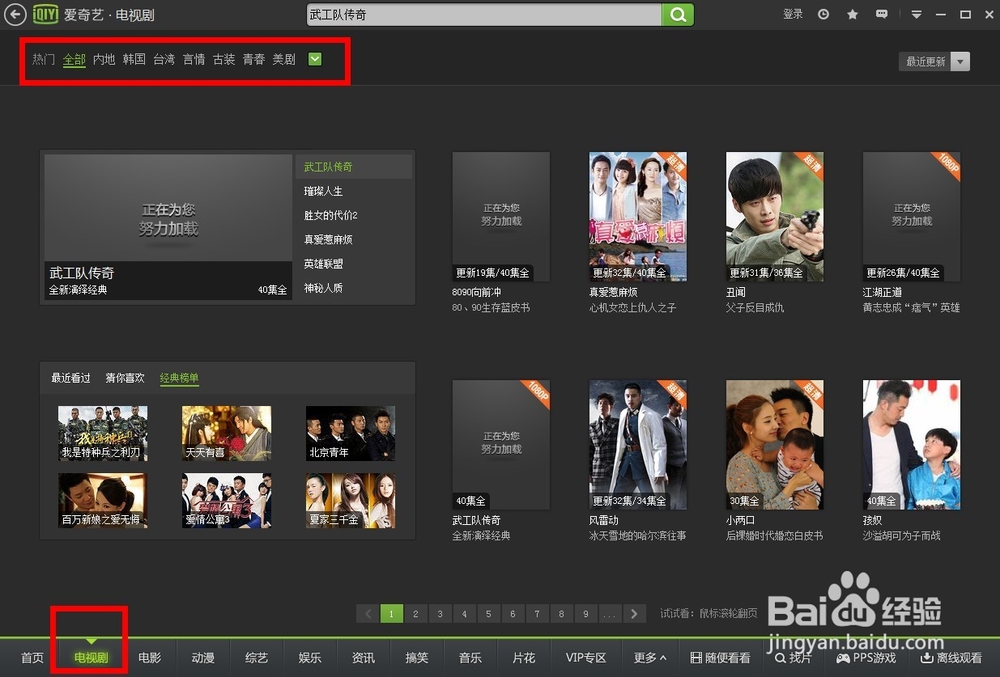Viewport: 1000px width, 677px height.
Task: Select 神秘人质 in featured list
Action: [x=323, y=288]
